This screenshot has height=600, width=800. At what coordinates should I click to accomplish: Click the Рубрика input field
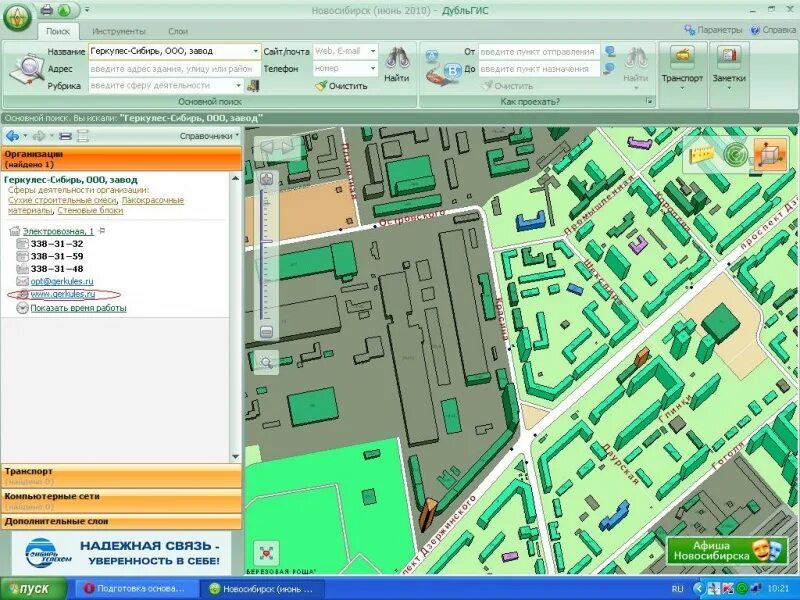point(162,85)
